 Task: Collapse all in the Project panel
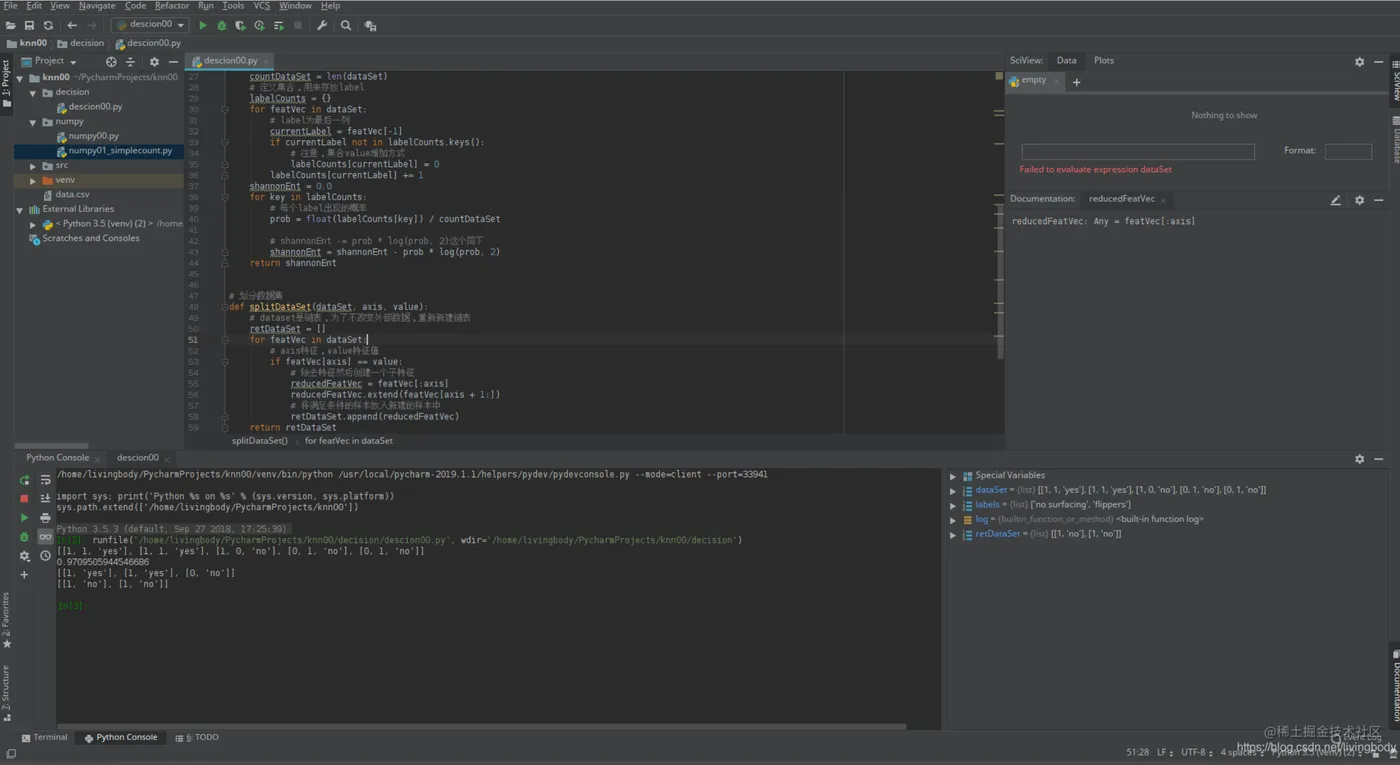click(x=130, y=61)
